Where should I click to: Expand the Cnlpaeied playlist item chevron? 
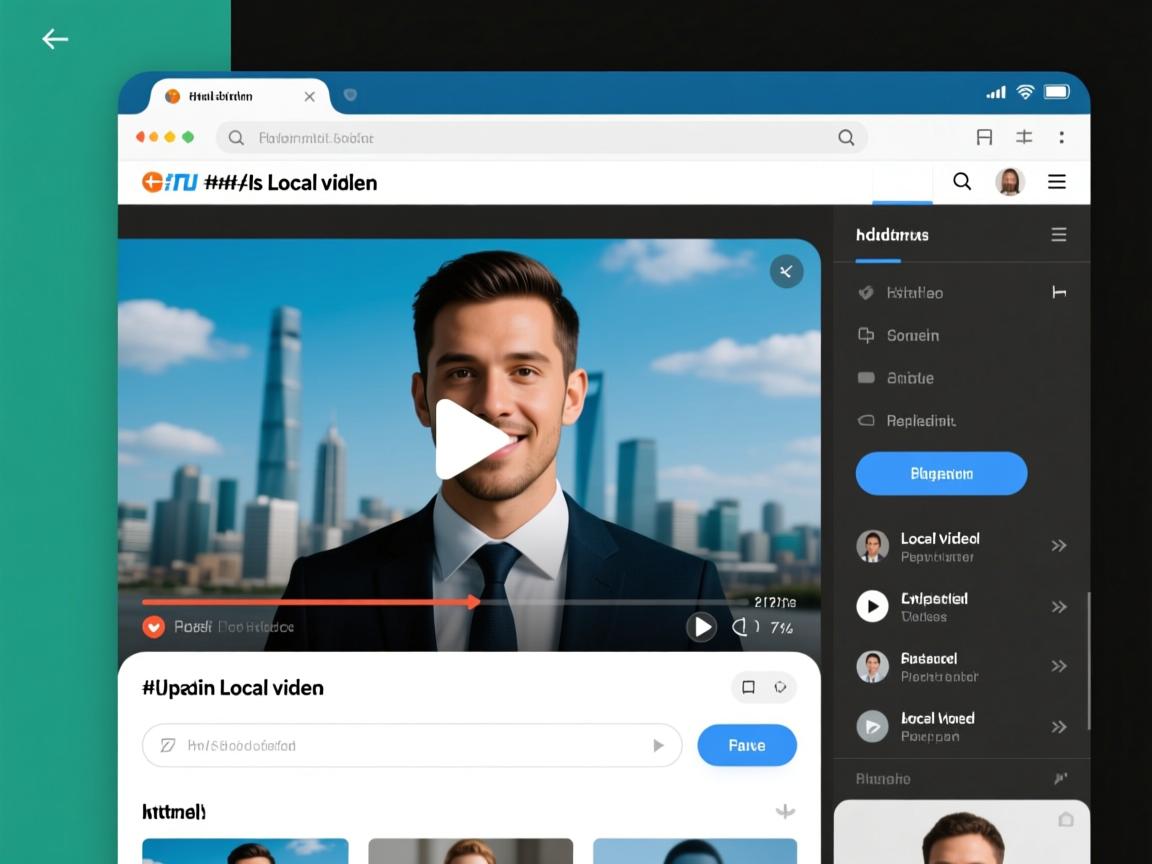[x=1059, y=607]
